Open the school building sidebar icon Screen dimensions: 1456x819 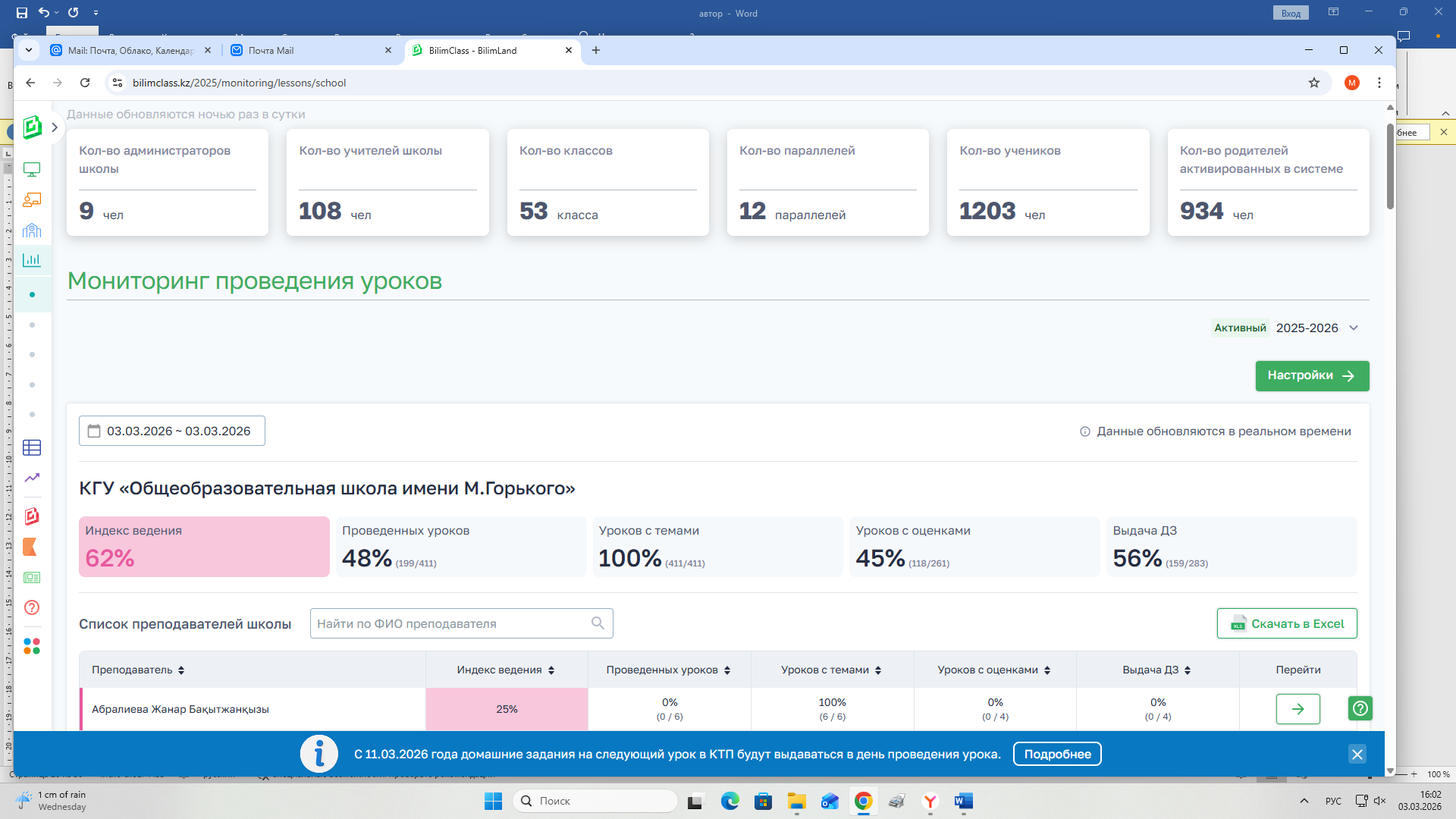[x=32, y=231]
